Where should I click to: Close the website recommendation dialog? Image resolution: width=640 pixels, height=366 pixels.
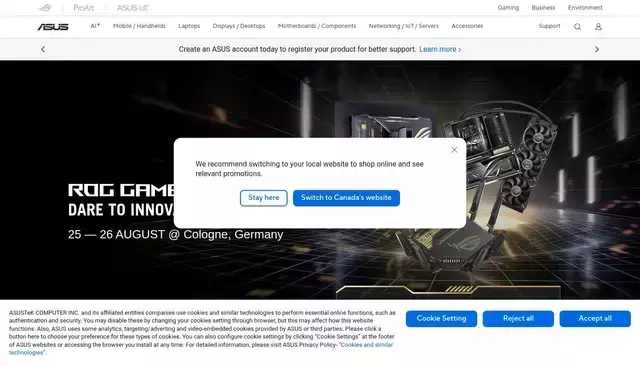454,150
